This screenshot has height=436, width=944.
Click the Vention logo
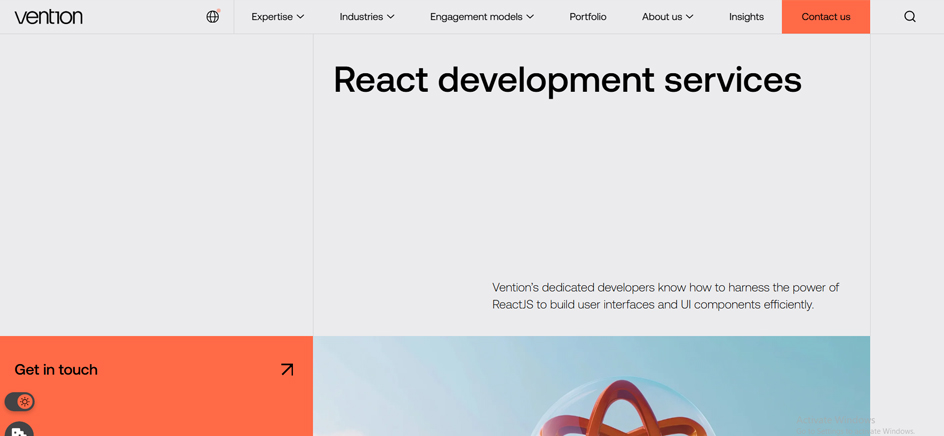[49, 17]
